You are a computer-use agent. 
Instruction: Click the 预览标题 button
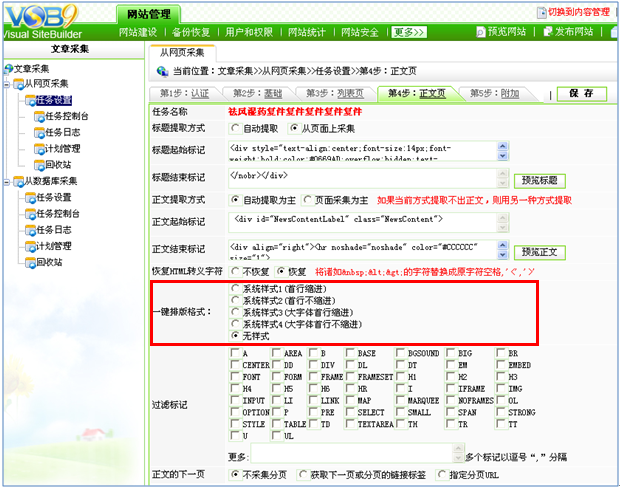click(539, 181)
